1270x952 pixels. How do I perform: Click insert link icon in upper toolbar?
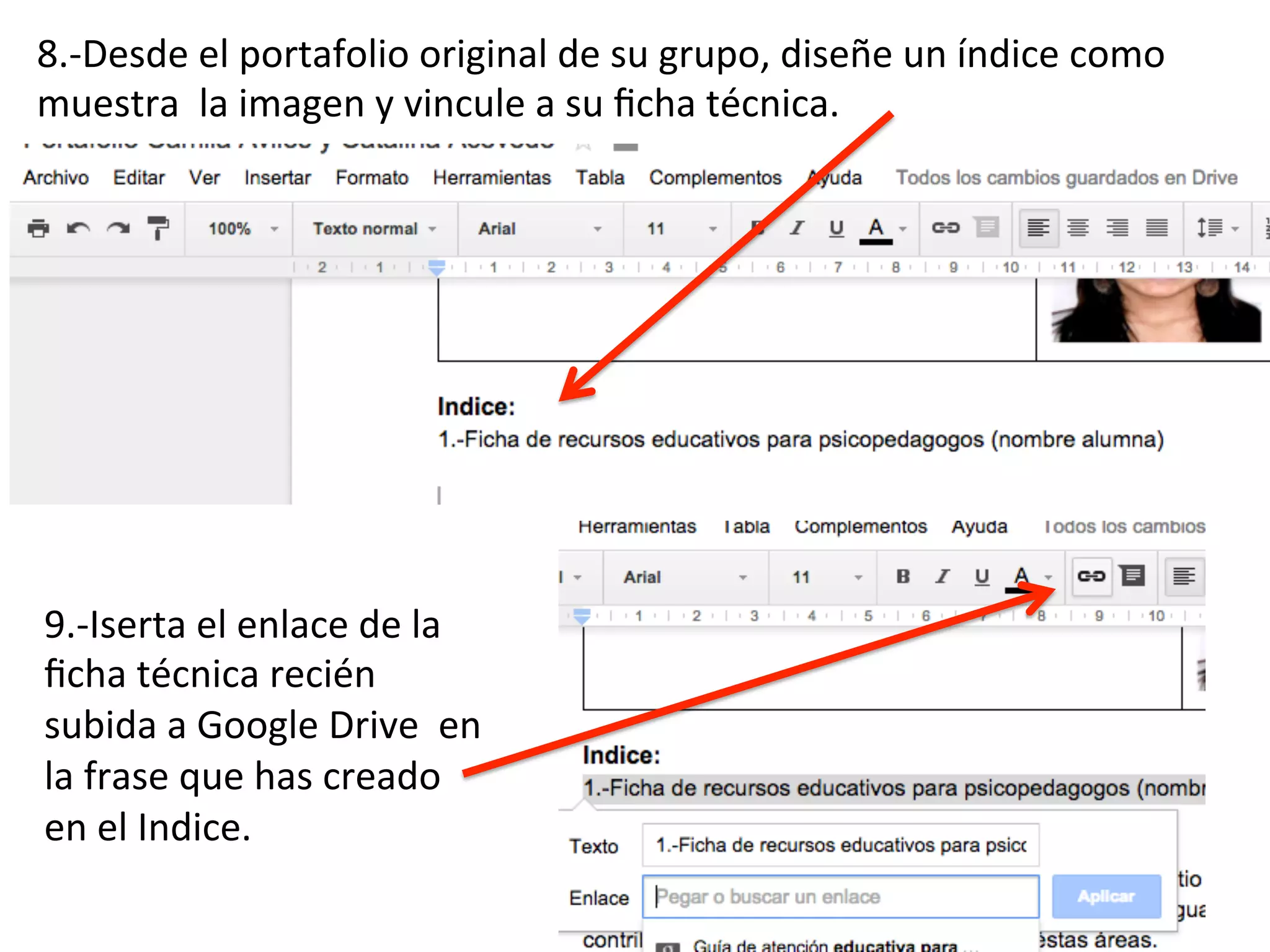point(945,228)
